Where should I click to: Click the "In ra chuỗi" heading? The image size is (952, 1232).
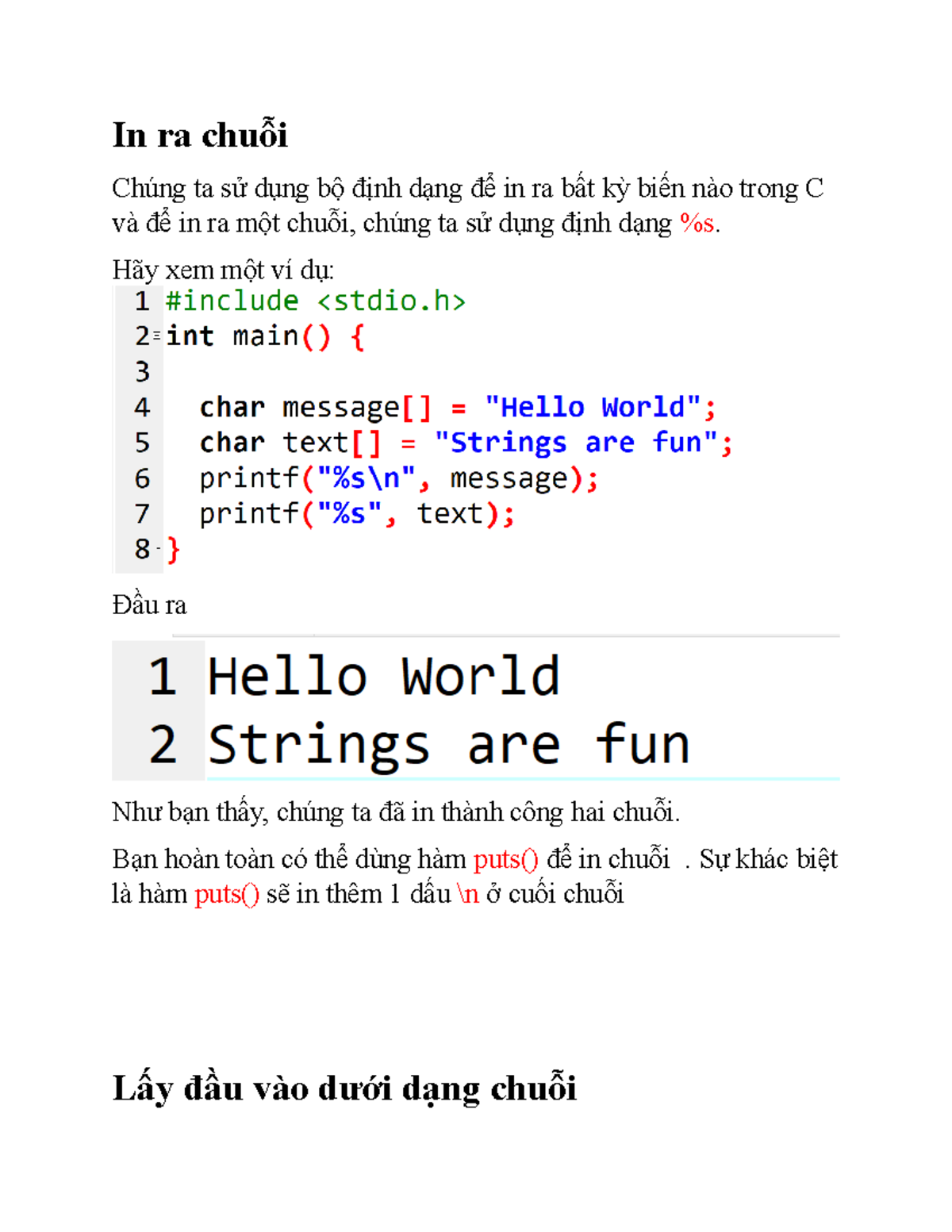[199, 135]
